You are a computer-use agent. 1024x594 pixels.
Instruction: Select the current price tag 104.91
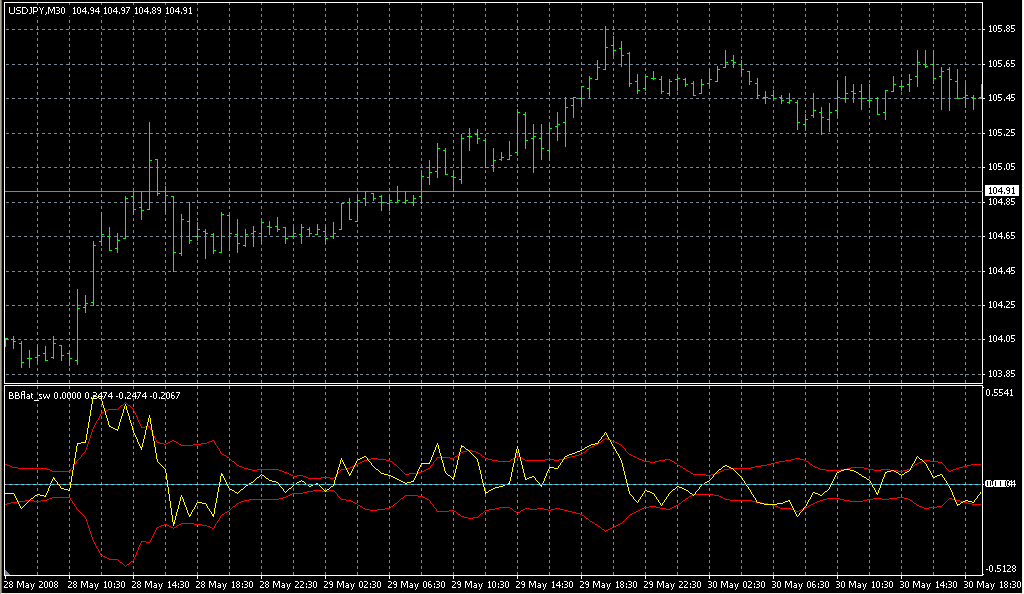1001,191
